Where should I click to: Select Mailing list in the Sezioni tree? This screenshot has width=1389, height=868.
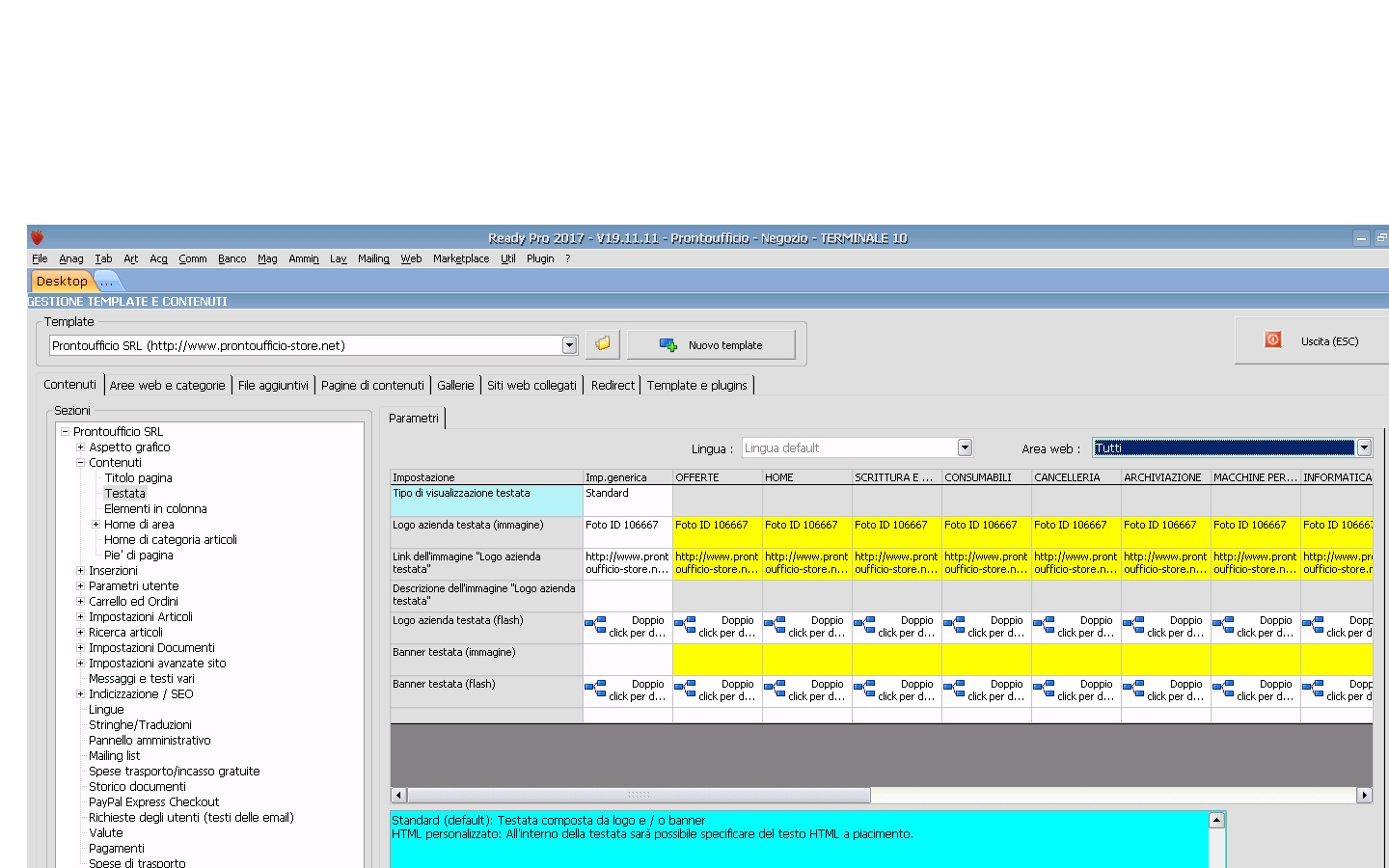115,756
